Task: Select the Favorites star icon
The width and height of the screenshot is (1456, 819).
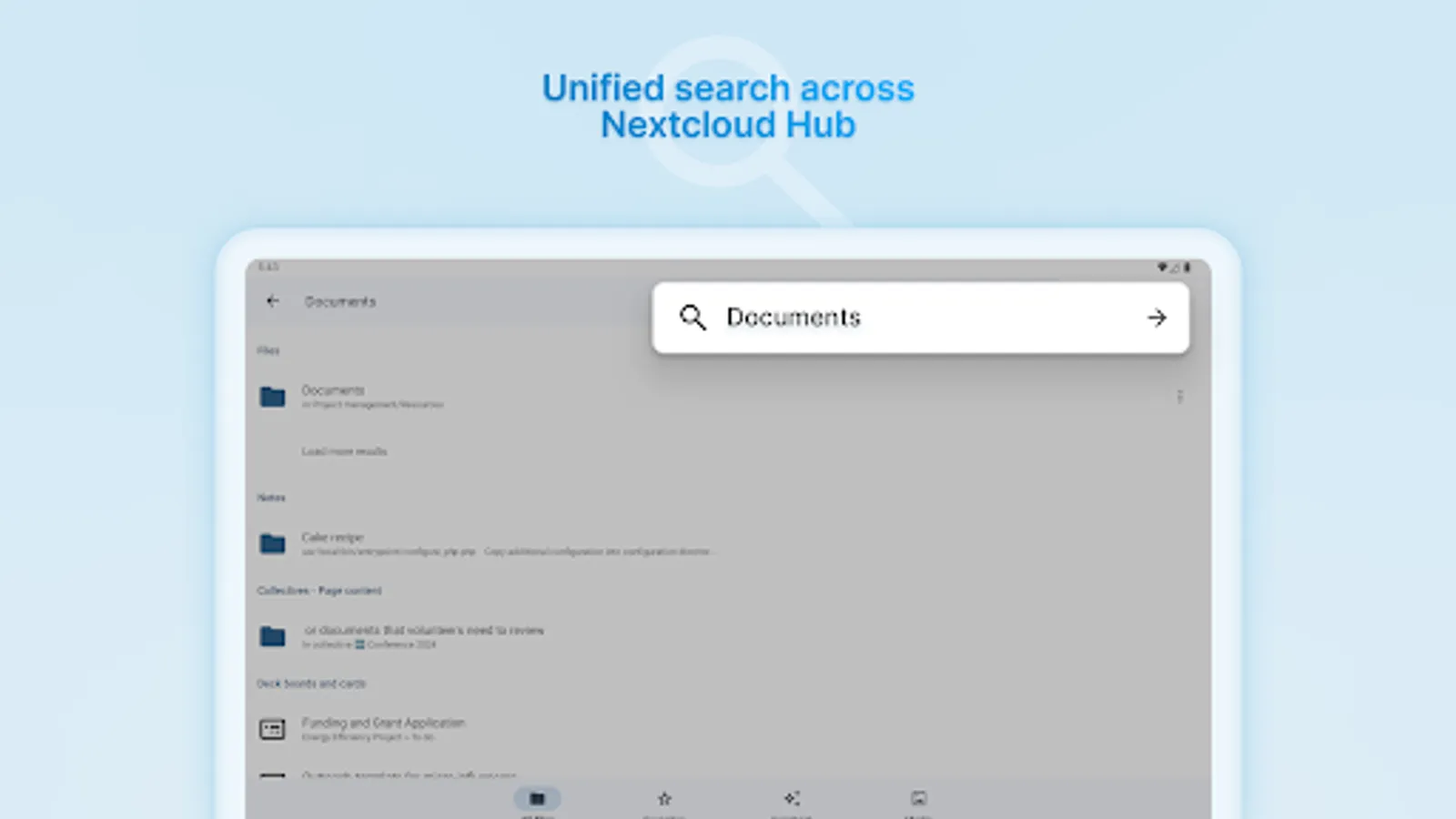Action: pyautogui.click(x=663, y=799)
